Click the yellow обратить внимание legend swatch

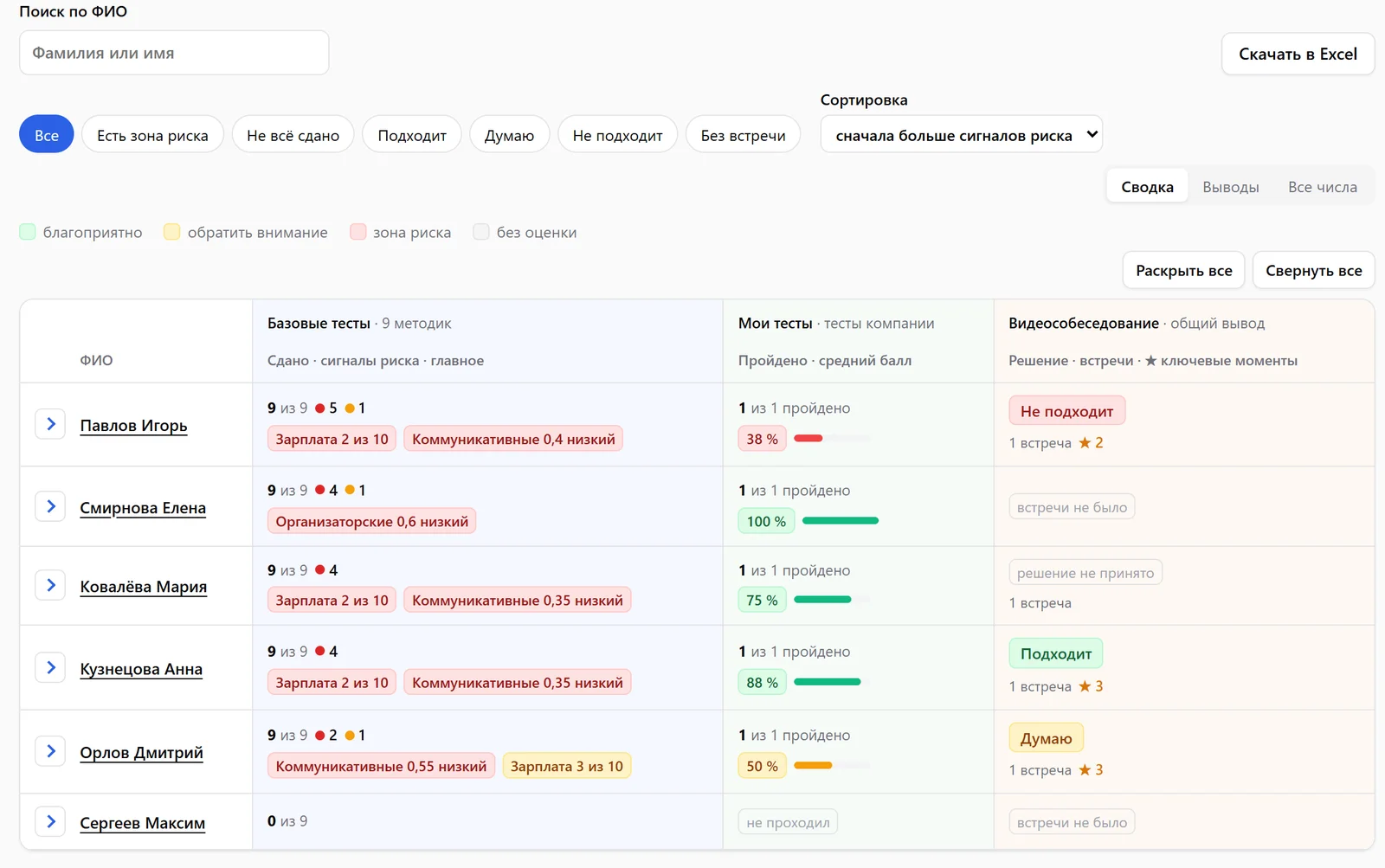[x=171, y=231]
